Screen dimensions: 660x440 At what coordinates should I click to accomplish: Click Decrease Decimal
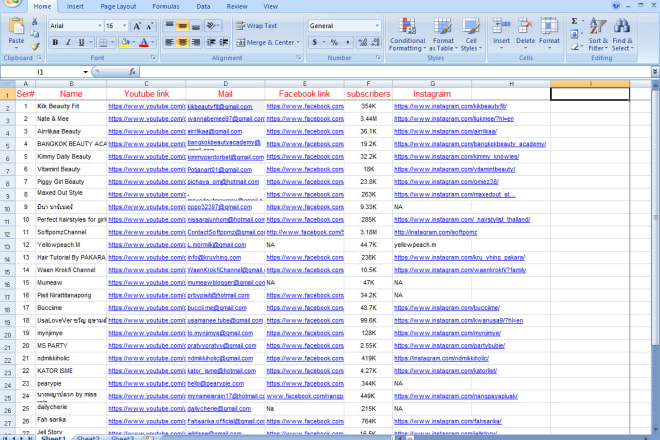click(375, 43)
